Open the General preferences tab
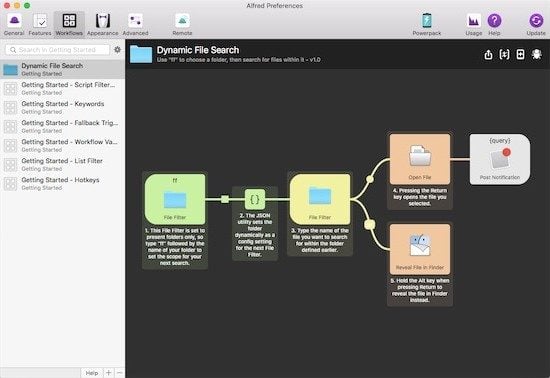The image size is (550, 378). [x=14, y=25]
